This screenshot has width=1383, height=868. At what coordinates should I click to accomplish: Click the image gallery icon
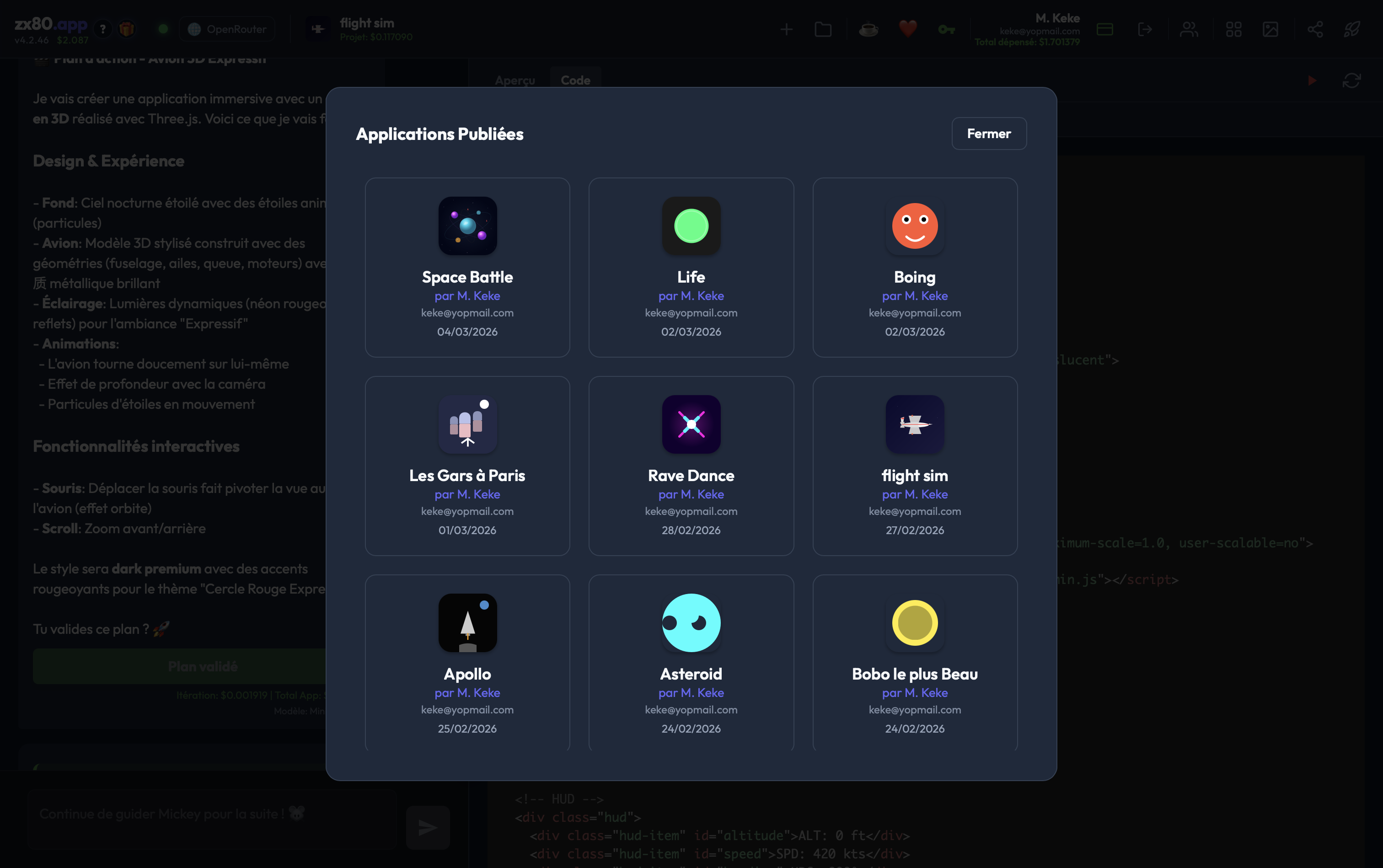click(1270, 29)
